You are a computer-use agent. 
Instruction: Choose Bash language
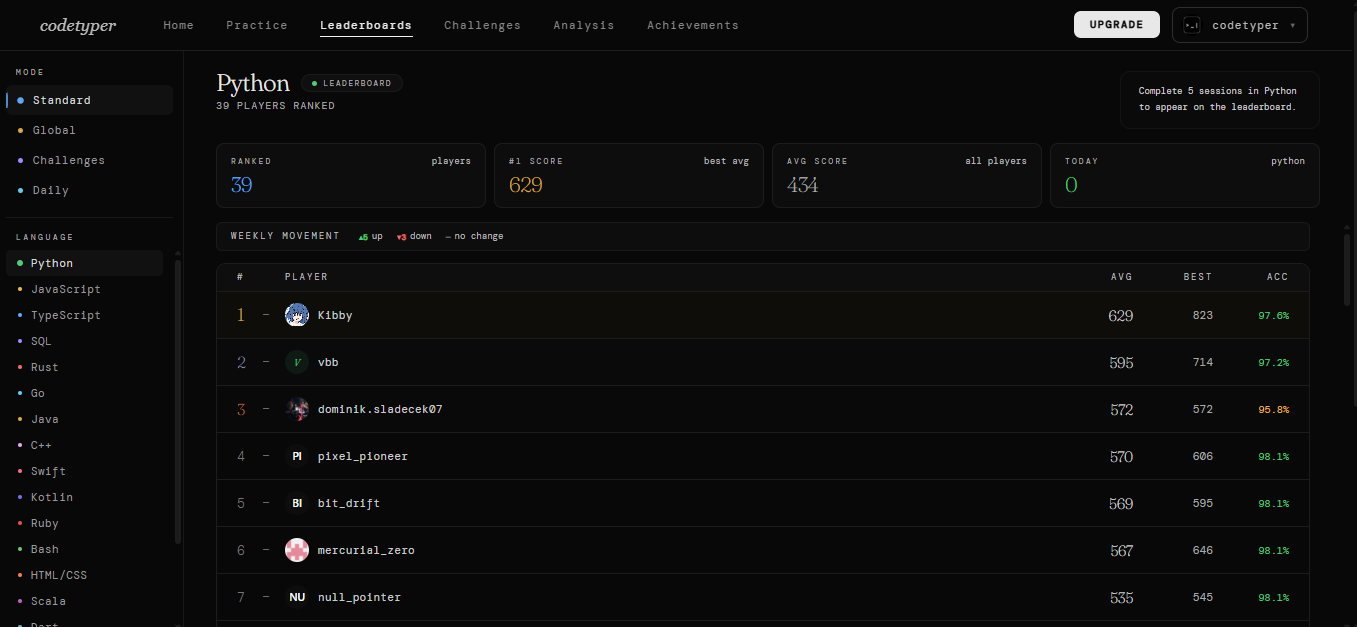point(85,549)
